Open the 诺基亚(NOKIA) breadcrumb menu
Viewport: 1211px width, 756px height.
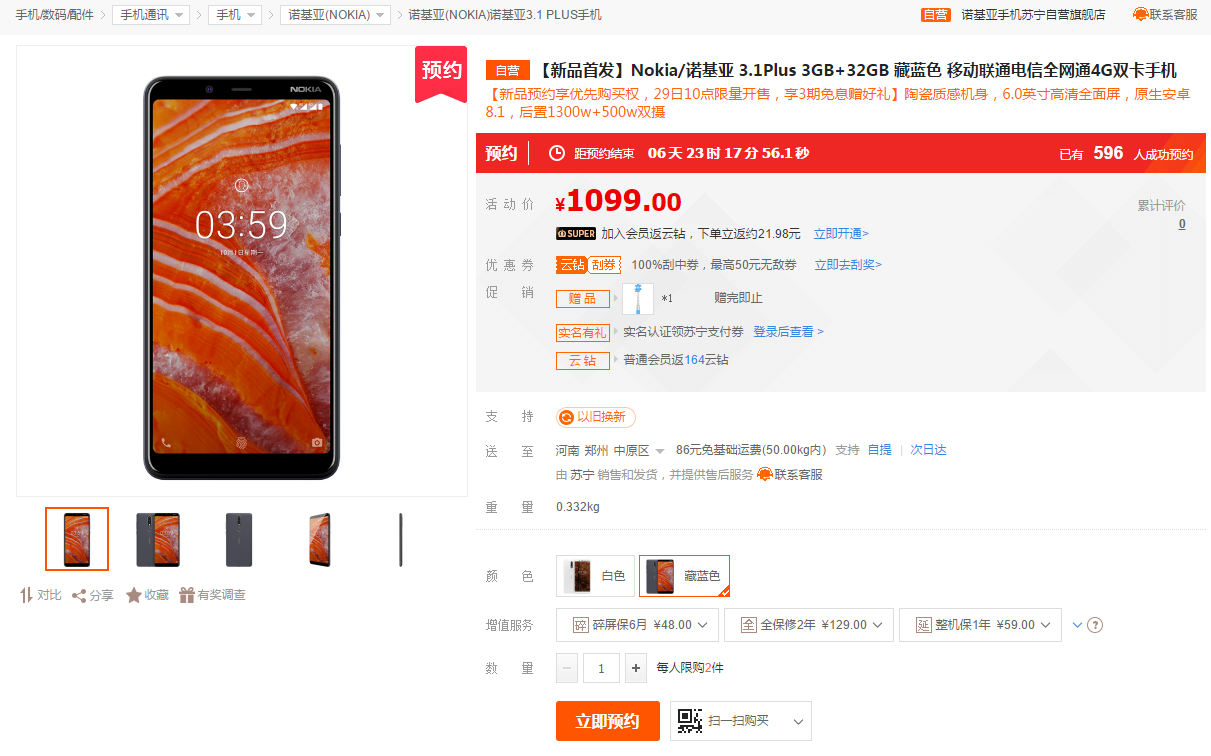(x=334, y=15)
